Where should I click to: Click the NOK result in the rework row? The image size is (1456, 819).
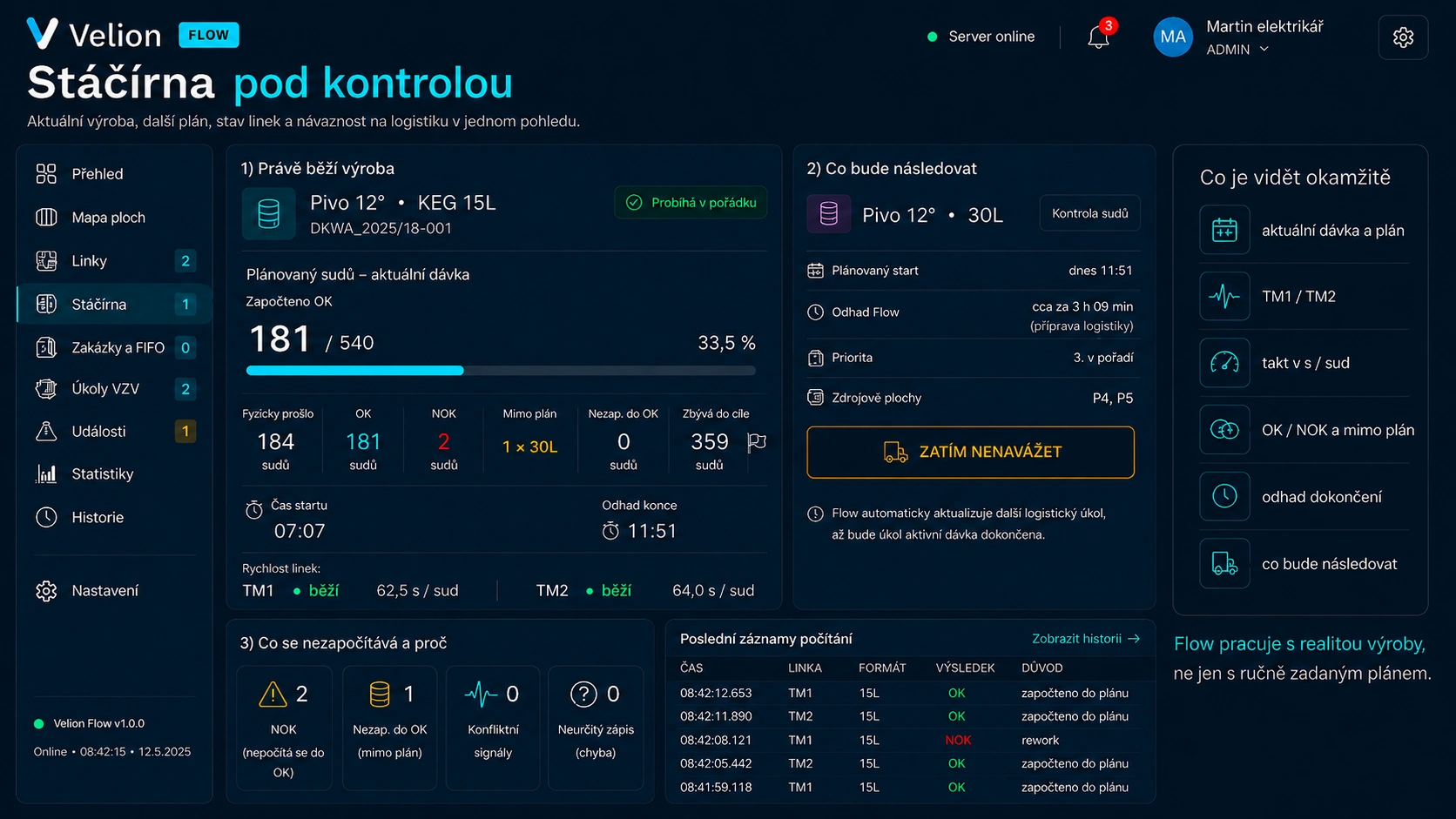coord(958,741)
